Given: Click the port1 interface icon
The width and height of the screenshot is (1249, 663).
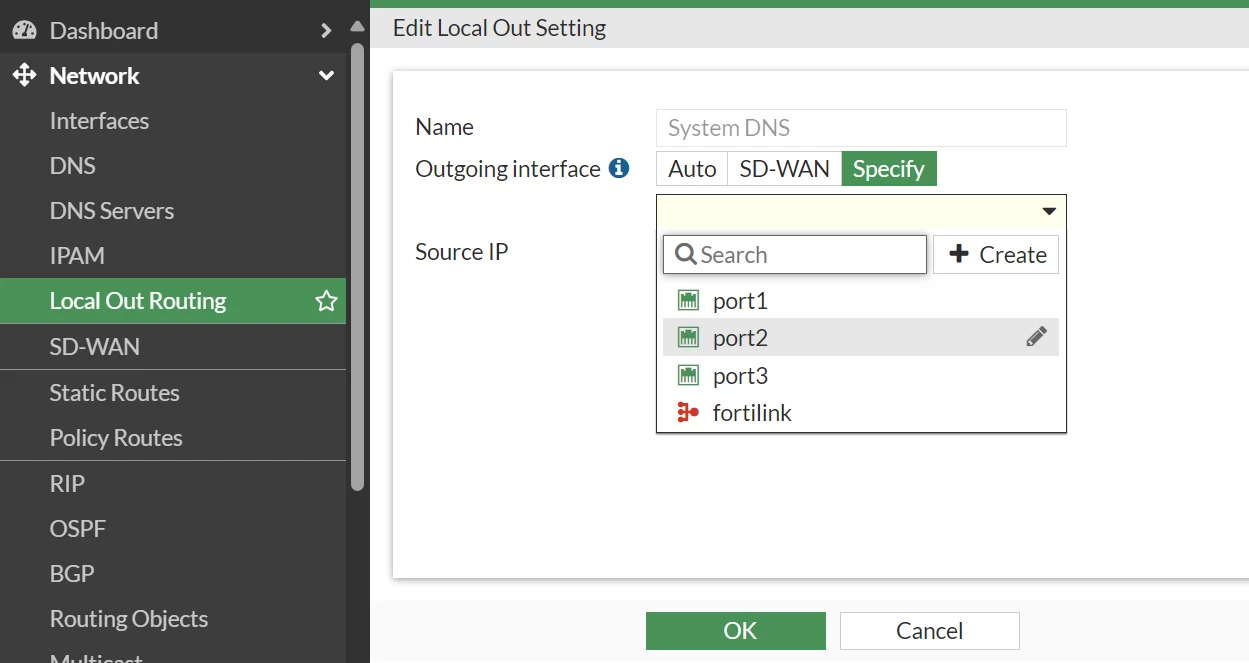Looking at the screenshot, I should 688,300.
